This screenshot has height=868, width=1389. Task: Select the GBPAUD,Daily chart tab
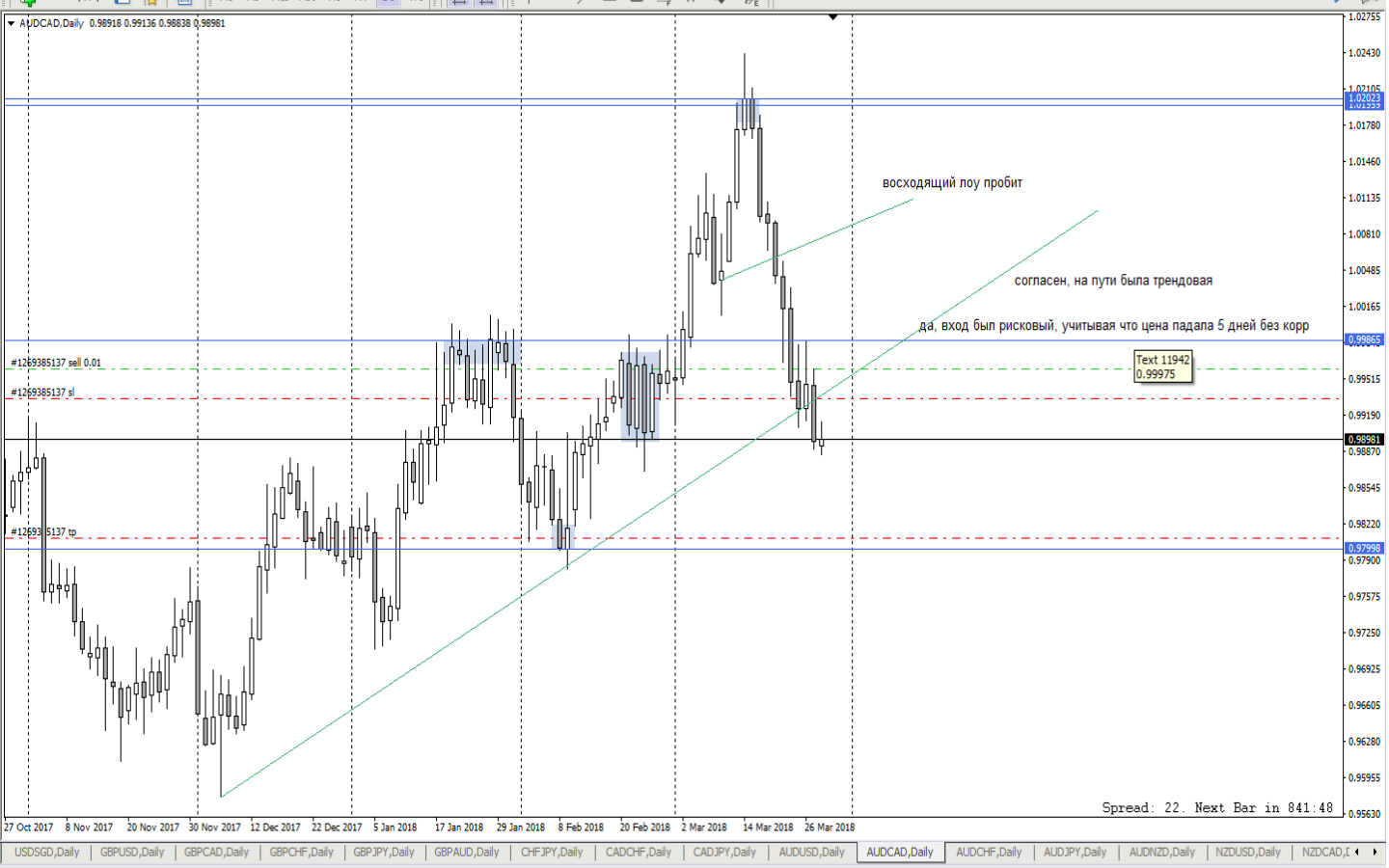467,853
